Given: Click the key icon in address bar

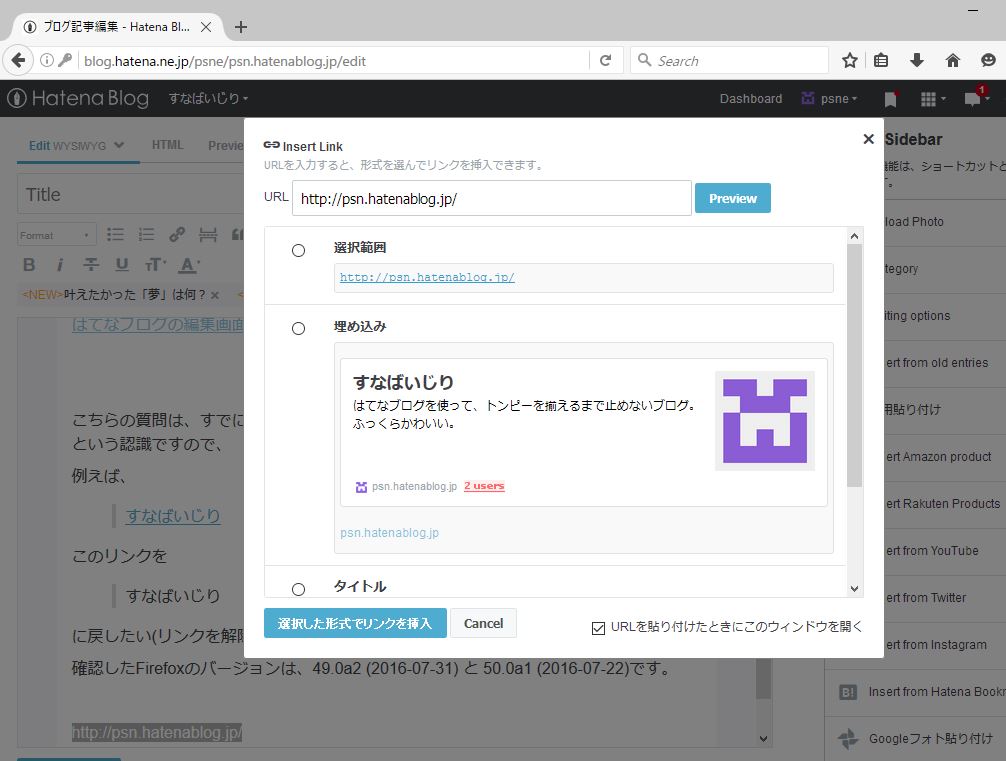Looking at the screenshot, I should pos(65,60).
